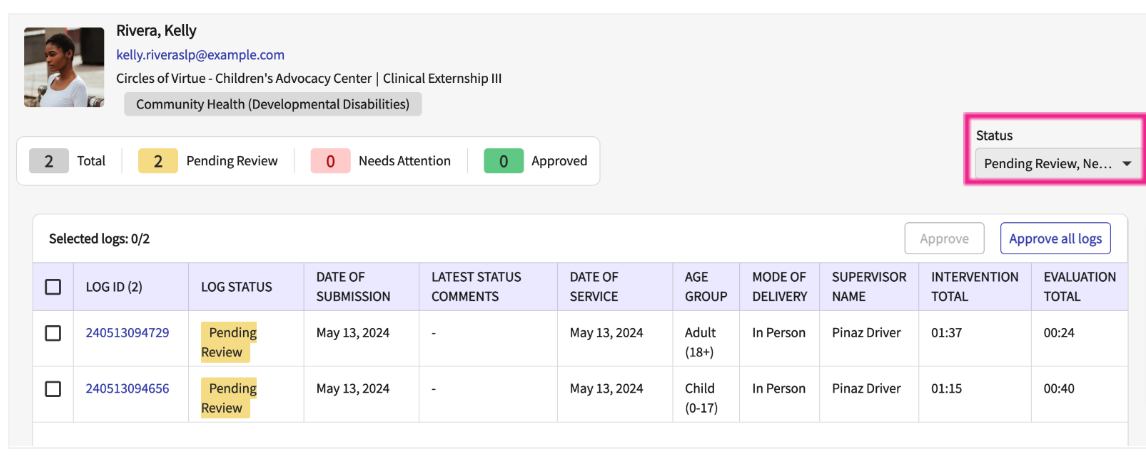
Task: Open the Status filter dropdown
Action: pyautogui.click(x=1047, y=163)
